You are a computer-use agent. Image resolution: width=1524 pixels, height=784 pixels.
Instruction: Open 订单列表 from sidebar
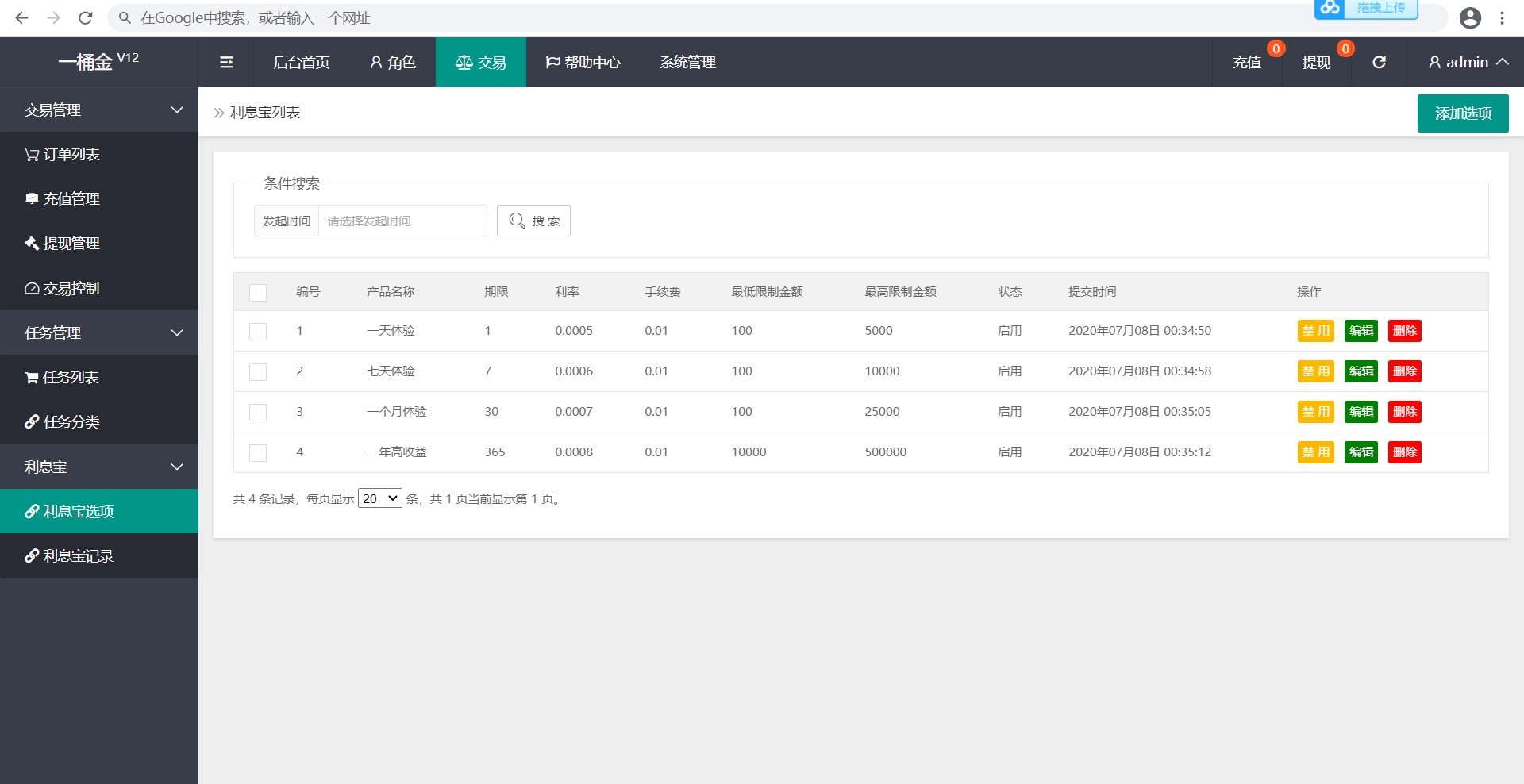99,154
